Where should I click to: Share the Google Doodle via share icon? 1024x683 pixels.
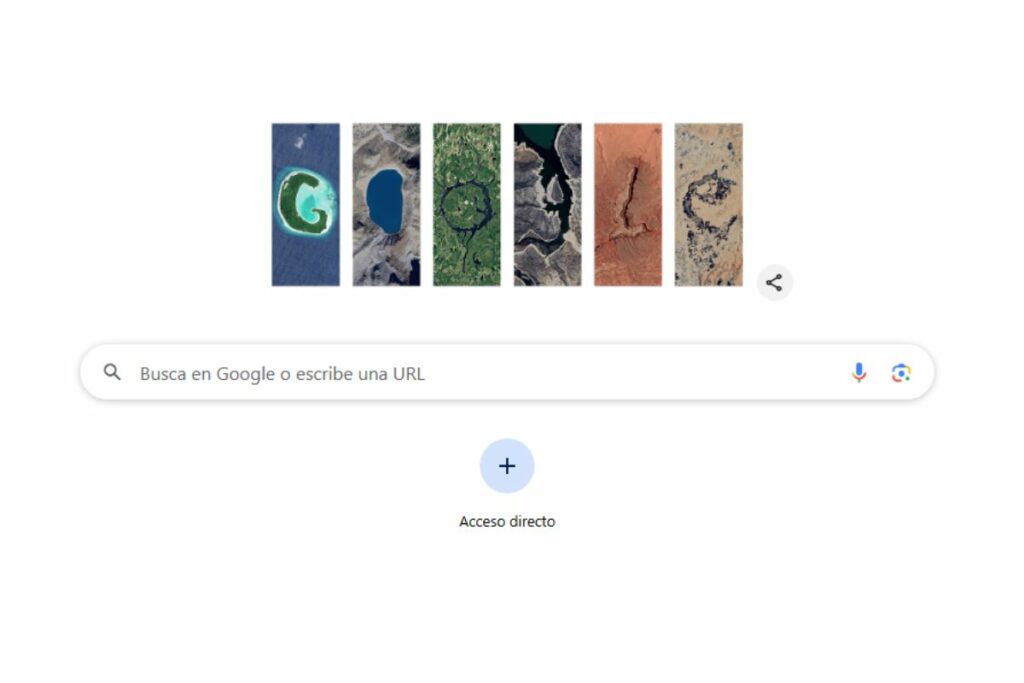pos(774,283)
